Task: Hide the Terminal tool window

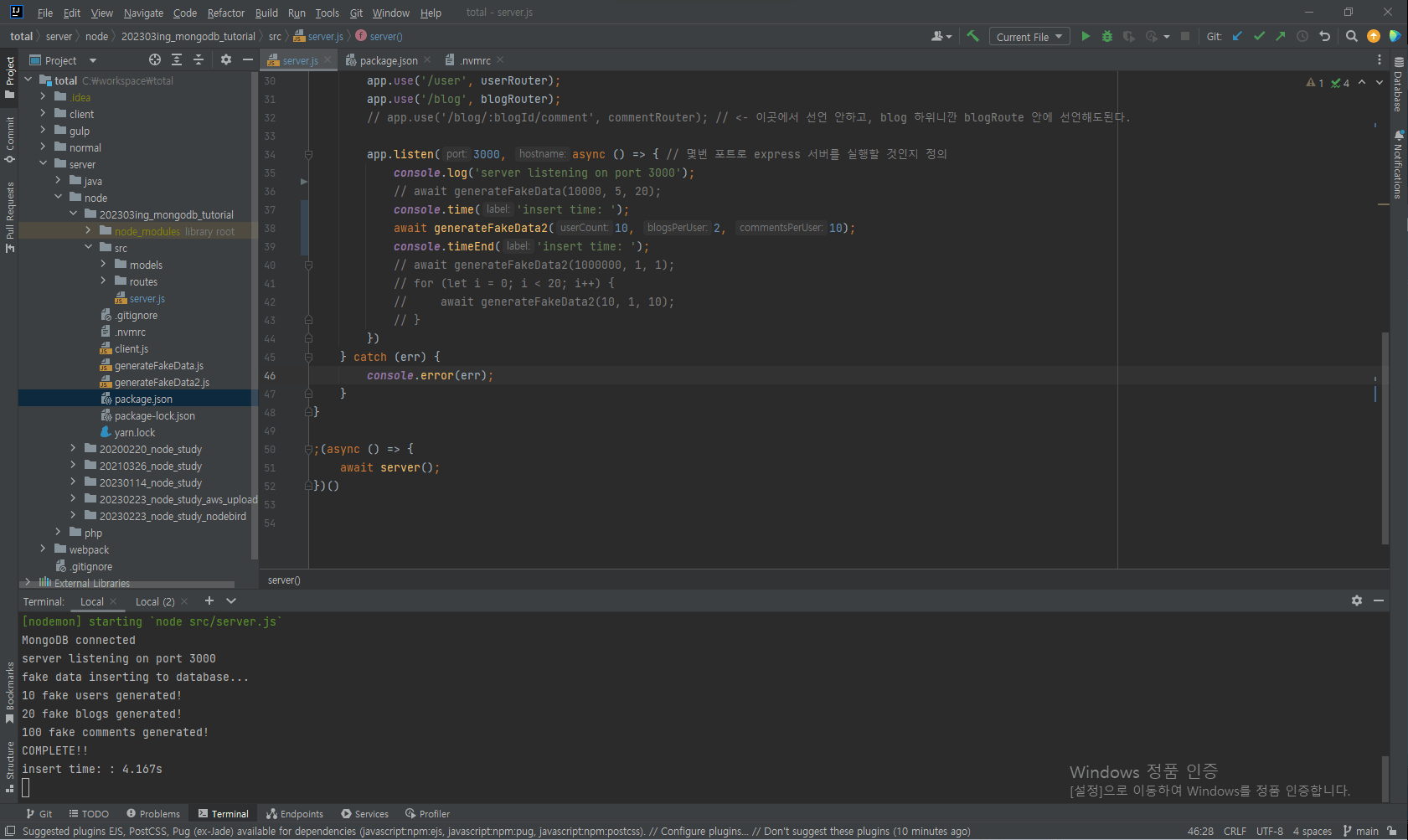Action: point(1379,600)
